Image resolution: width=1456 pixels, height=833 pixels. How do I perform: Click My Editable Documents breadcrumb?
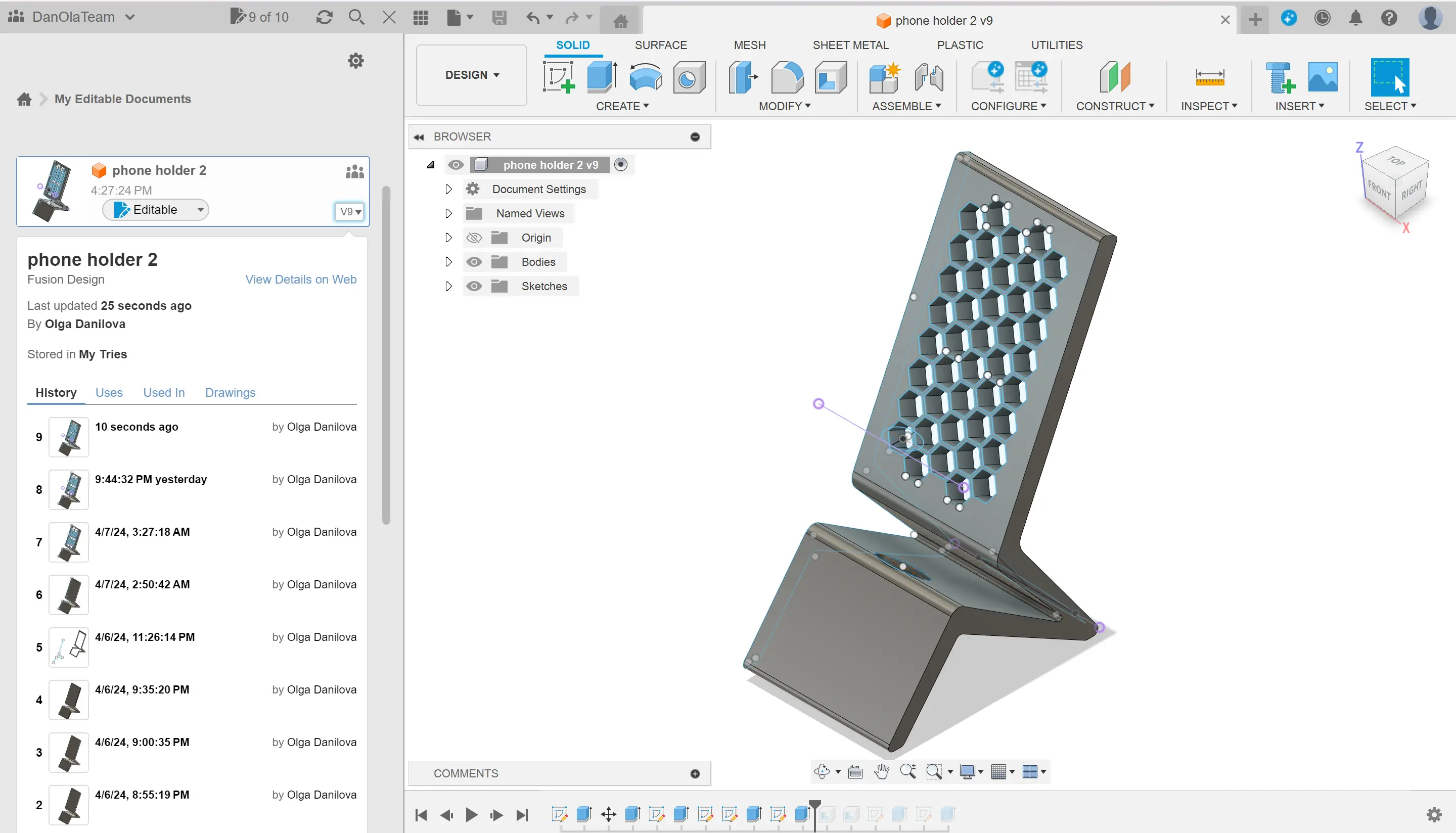pyautogui.click(x=122, y=99)
